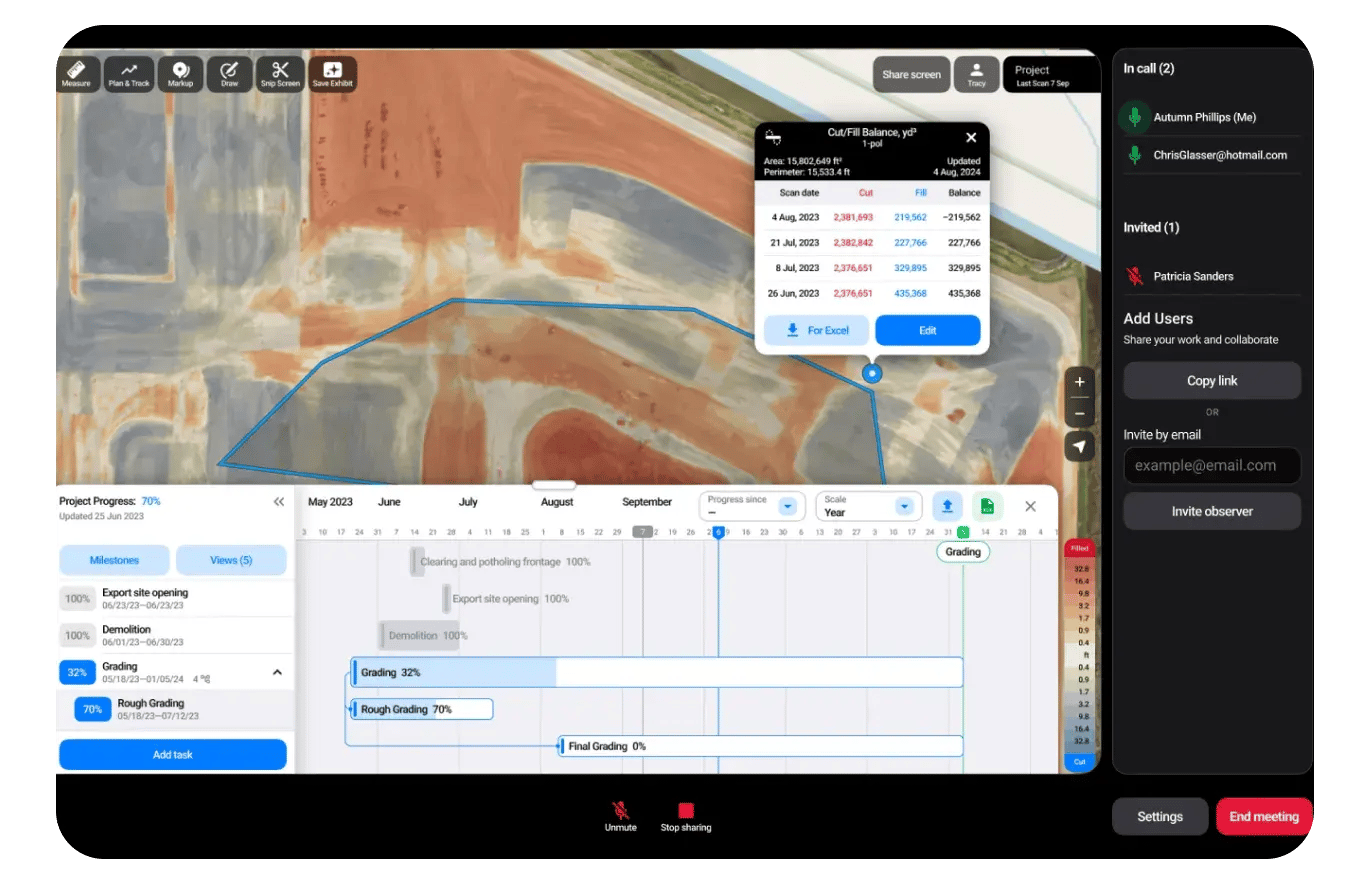Select the Markup tool

[180, 73]
